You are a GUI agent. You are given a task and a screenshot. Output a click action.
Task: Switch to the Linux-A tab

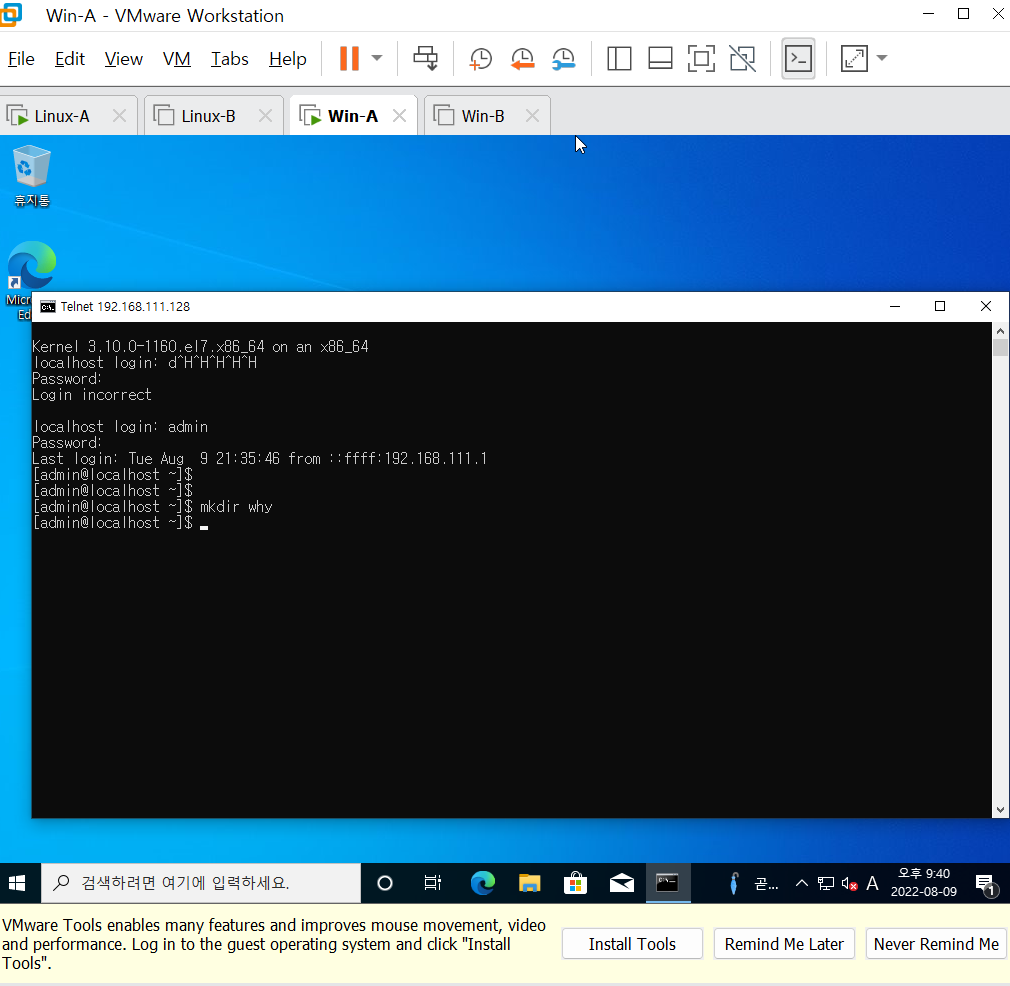(62, 116)
